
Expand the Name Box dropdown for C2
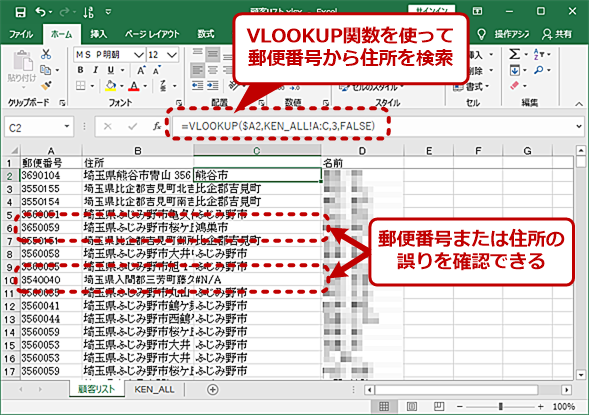click(x=67, y=127)
